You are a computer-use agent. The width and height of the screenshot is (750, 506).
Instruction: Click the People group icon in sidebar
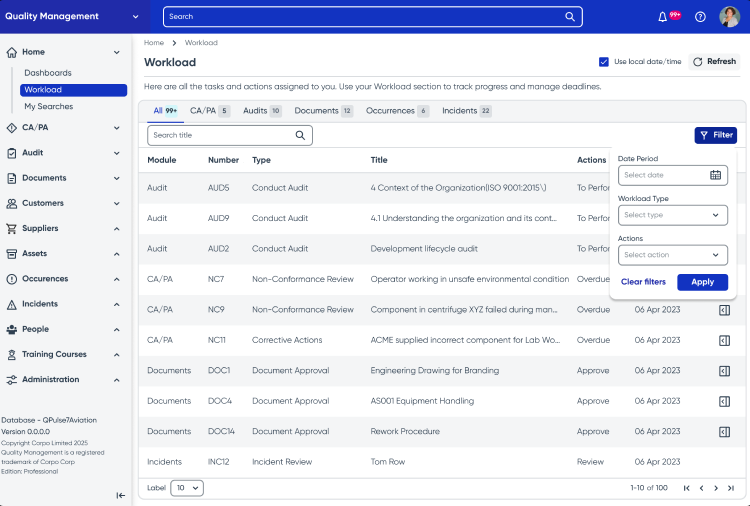(x=11, y=330)
